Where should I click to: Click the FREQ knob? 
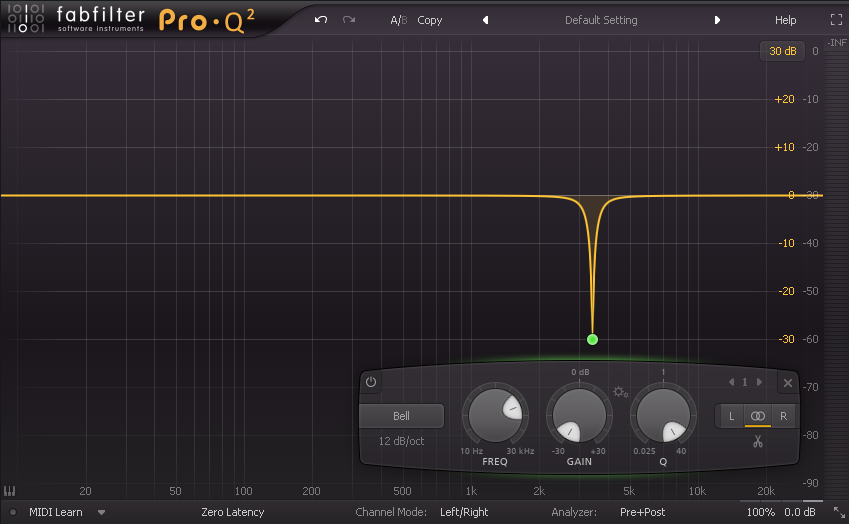tap(495, 416)
